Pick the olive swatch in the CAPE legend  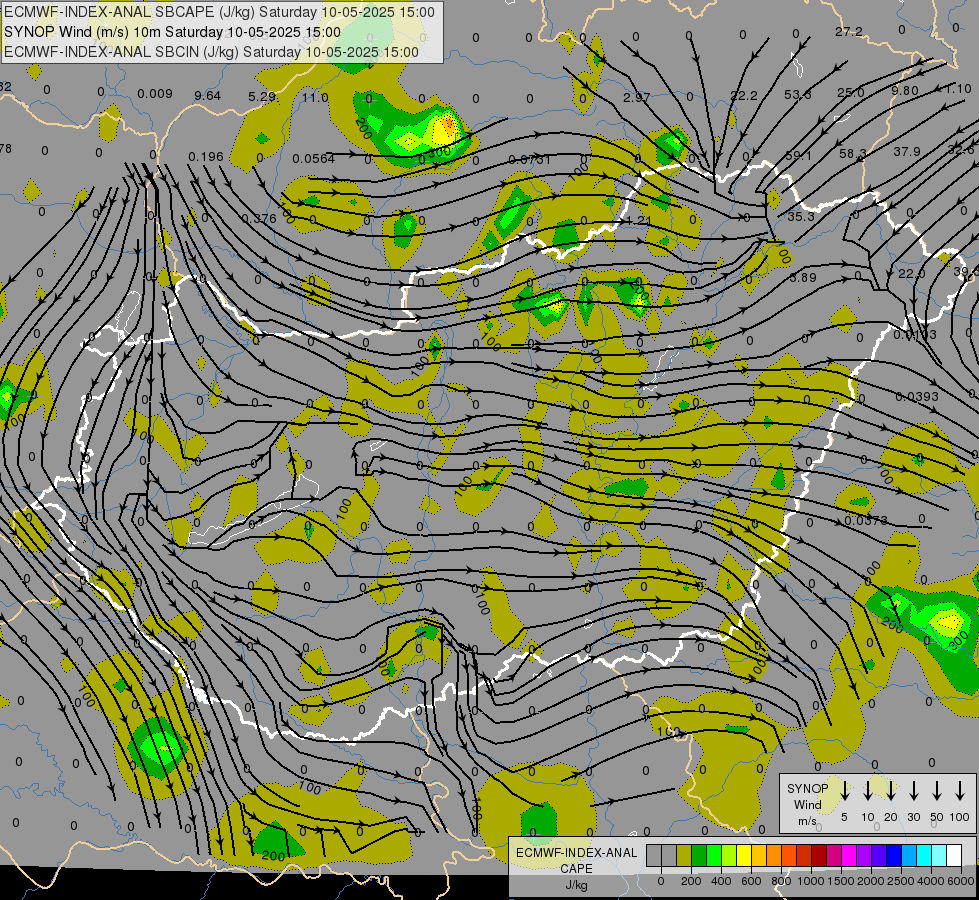(684, 855)
